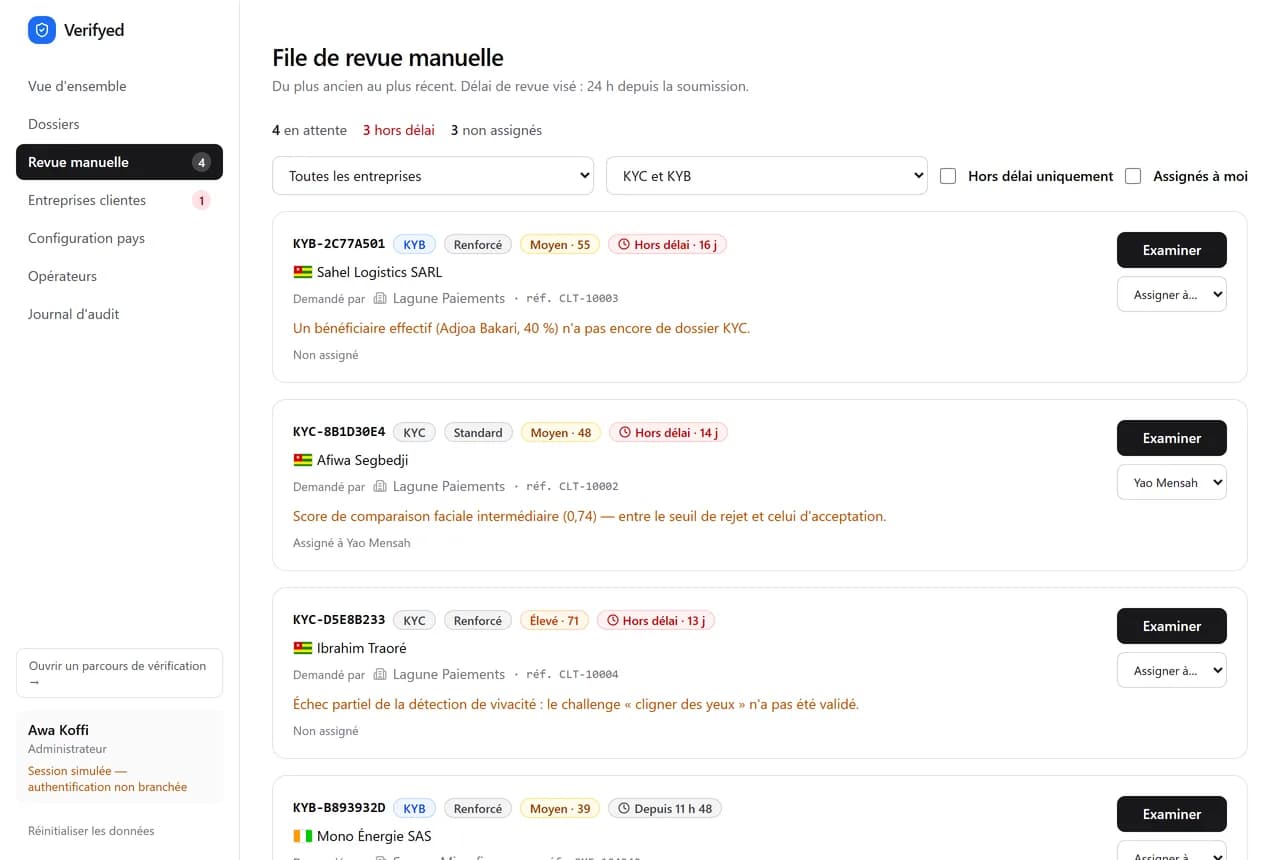The width and height of the screenshot is (1280, 860).
Task: Select 'Revue manuelle' in the sidebar
Action: coord(119,162)
